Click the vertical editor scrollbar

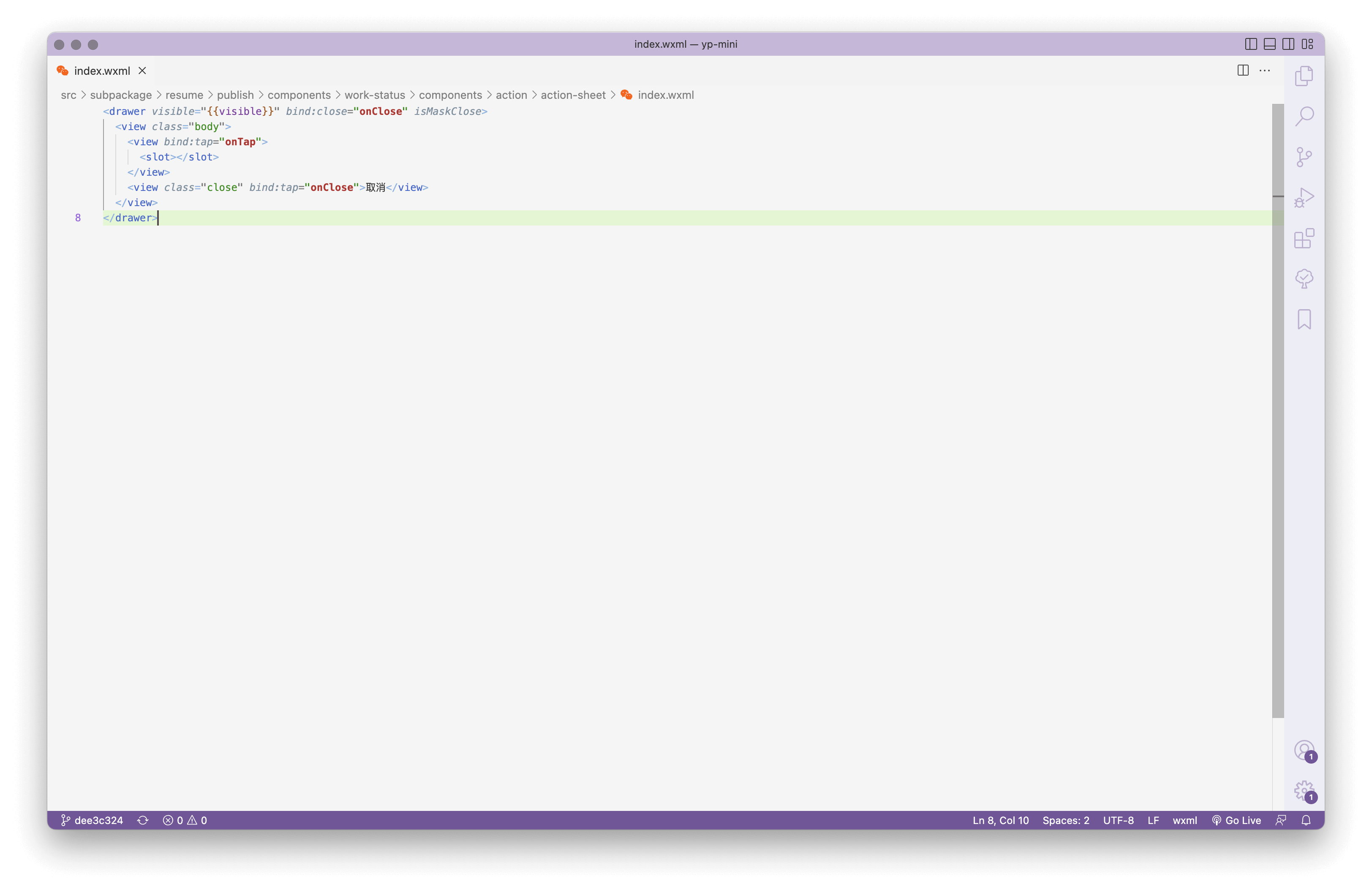click(x=1278, y=410)
